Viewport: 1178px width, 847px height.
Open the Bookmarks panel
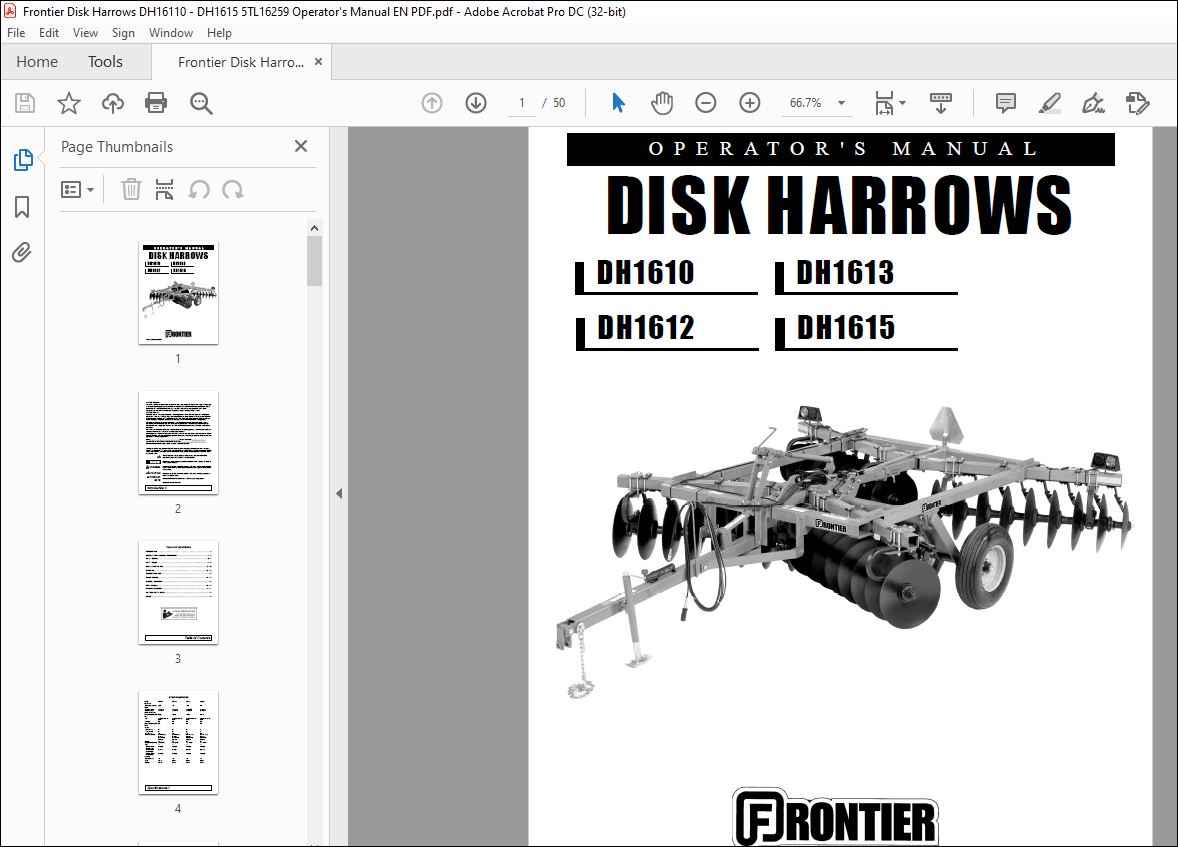tap(23, 207)
